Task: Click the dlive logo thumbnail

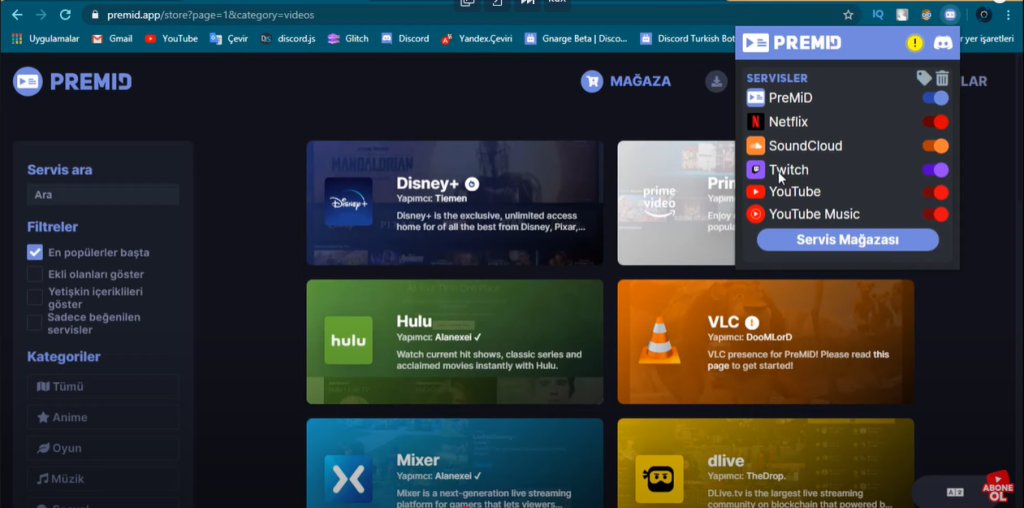Action: point(660,479)
